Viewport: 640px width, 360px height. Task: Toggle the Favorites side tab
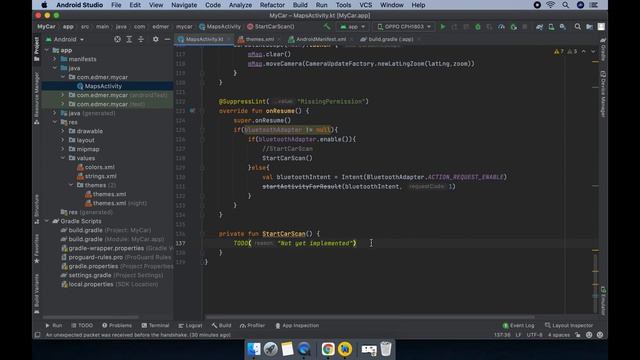tap(36, 248)
